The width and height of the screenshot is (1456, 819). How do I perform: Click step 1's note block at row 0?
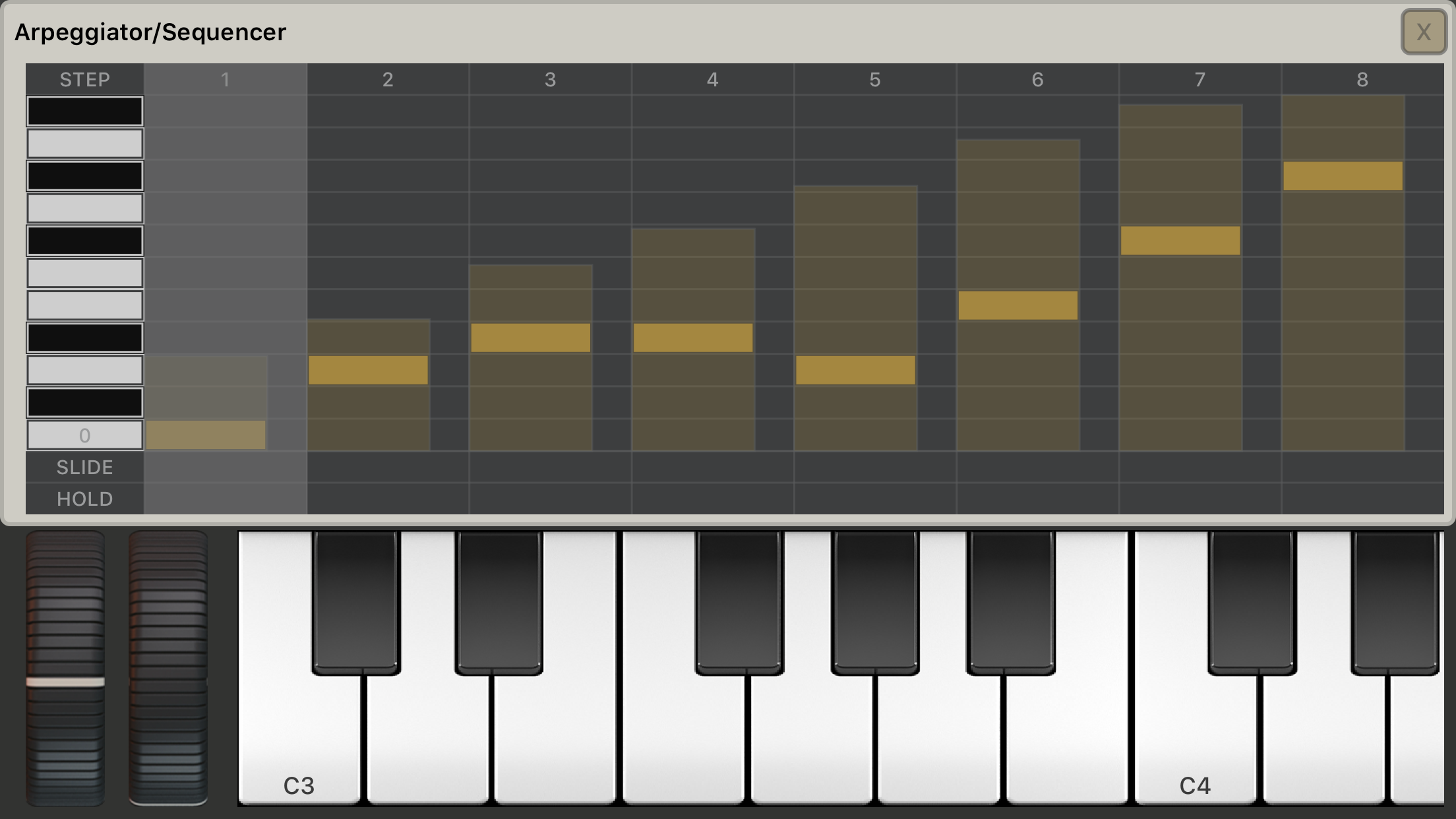(x=206, y=435)
